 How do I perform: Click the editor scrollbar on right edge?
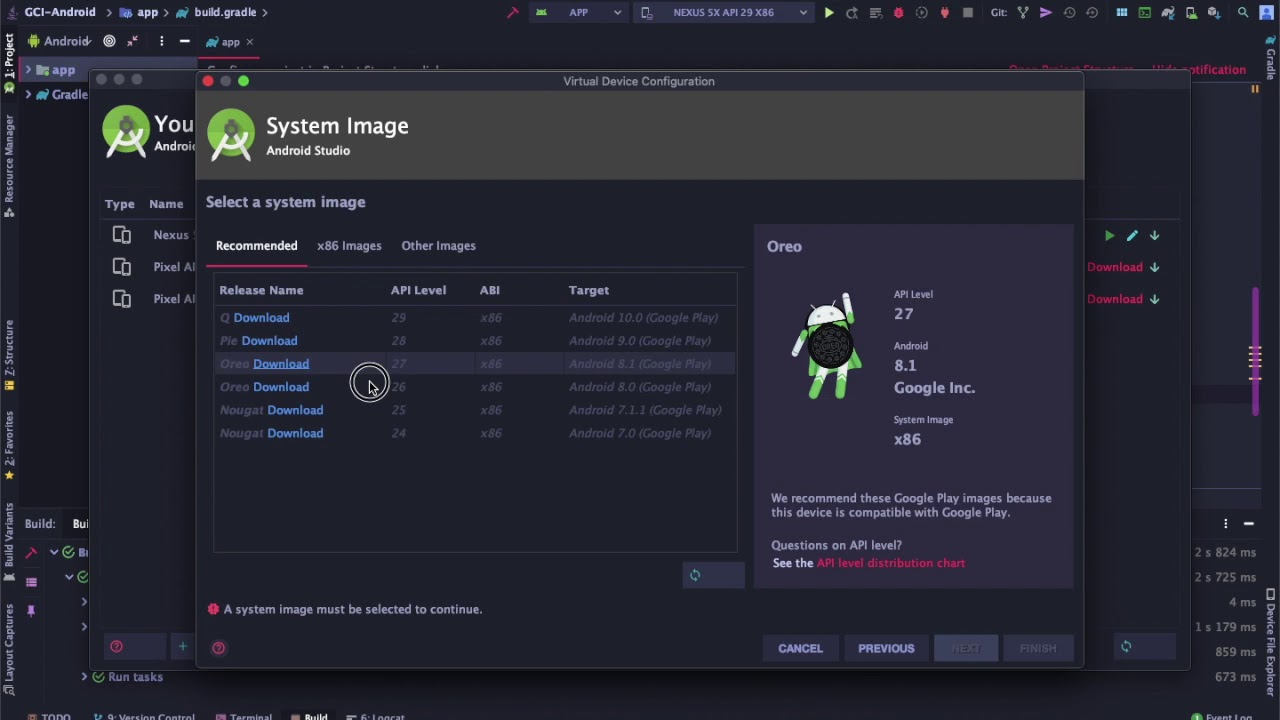1255,350
